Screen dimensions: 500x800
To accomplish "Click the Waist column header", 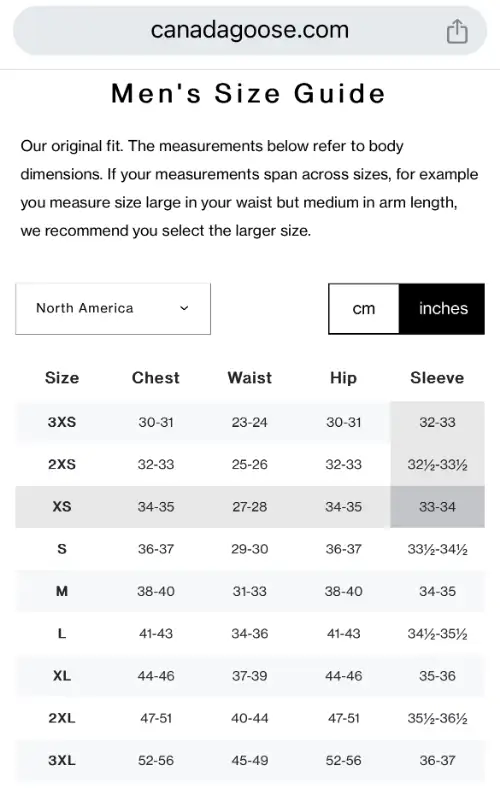I will [249, 378].
